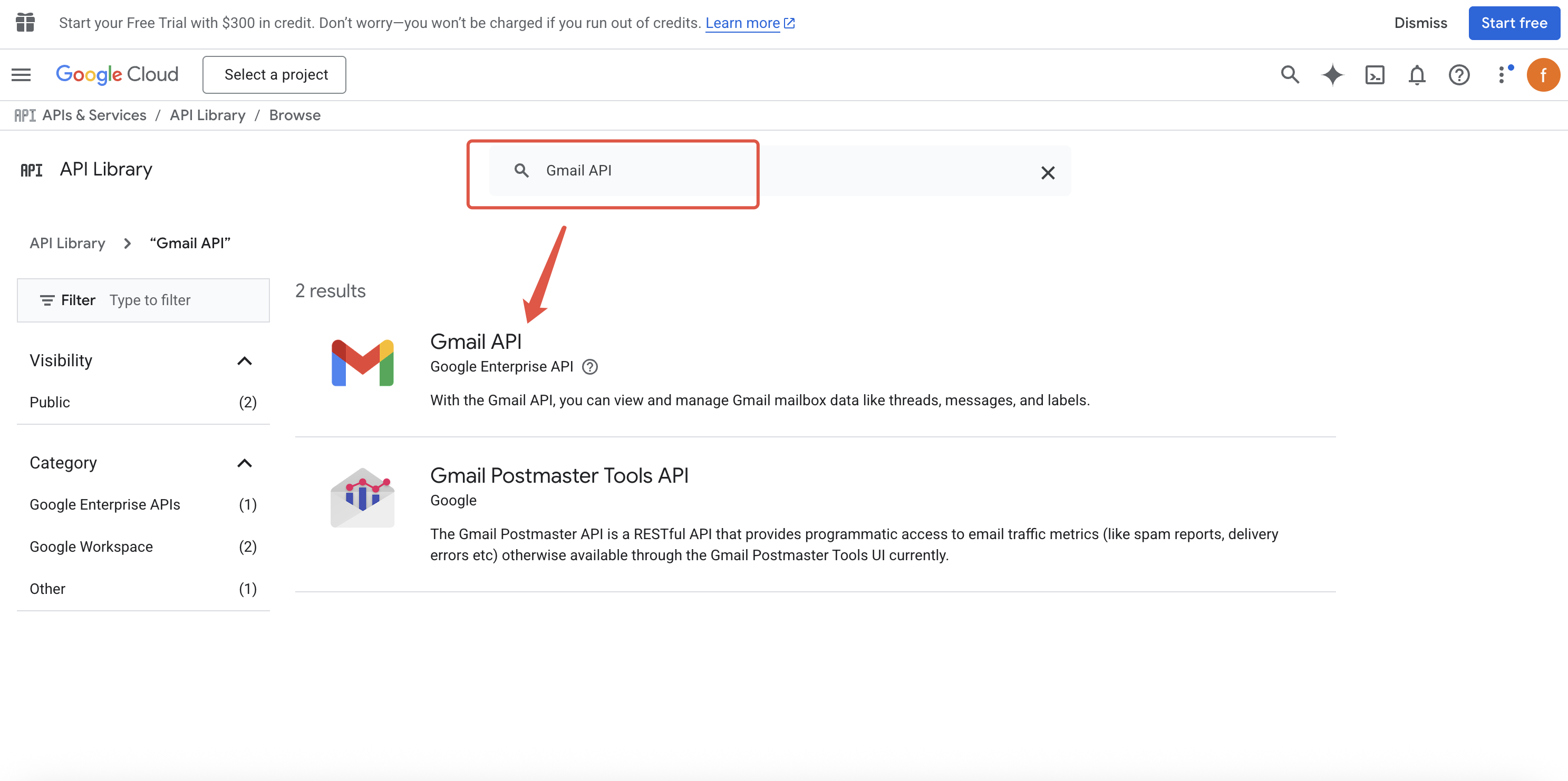Image resolution: width=1568 pixels, height=781 pixels.
Task: Click the API icon beside the API Library heading
Action: click(x=32, y=170)
